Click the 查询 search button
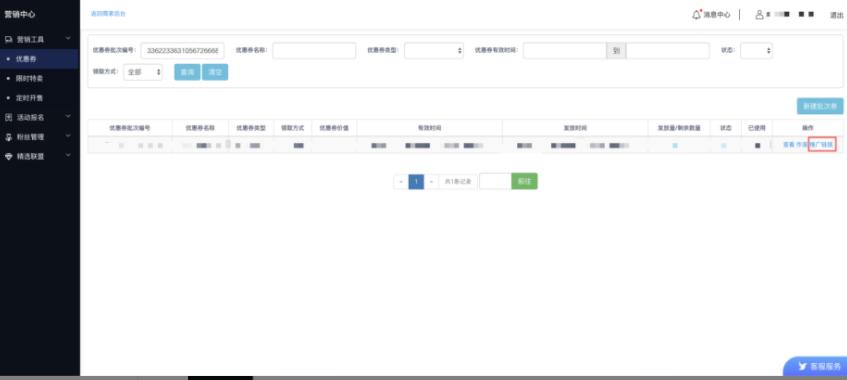This screenshot has height=380, width=847. (187, 72)
